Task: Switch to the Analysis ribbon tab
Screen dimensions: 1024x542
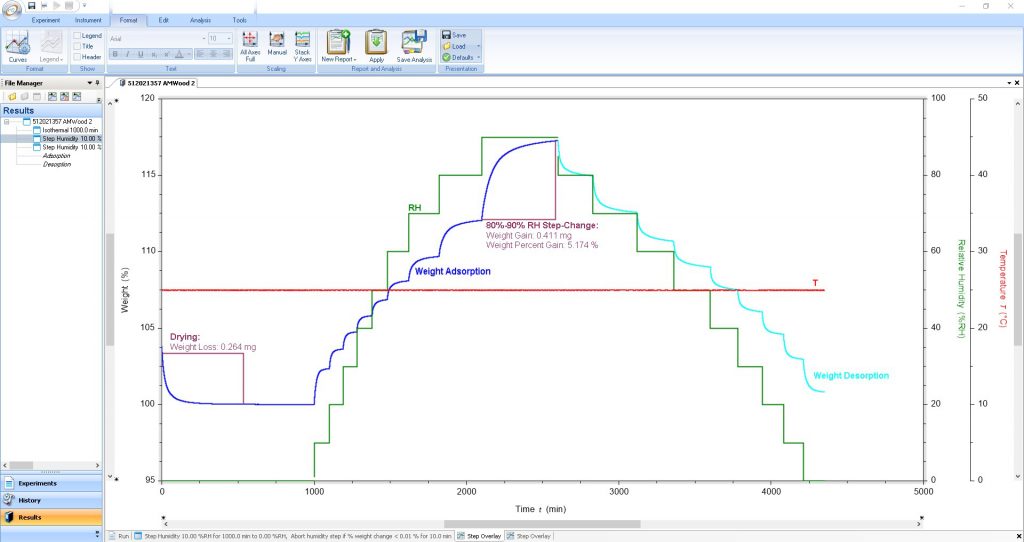Action: coord(201,20)
